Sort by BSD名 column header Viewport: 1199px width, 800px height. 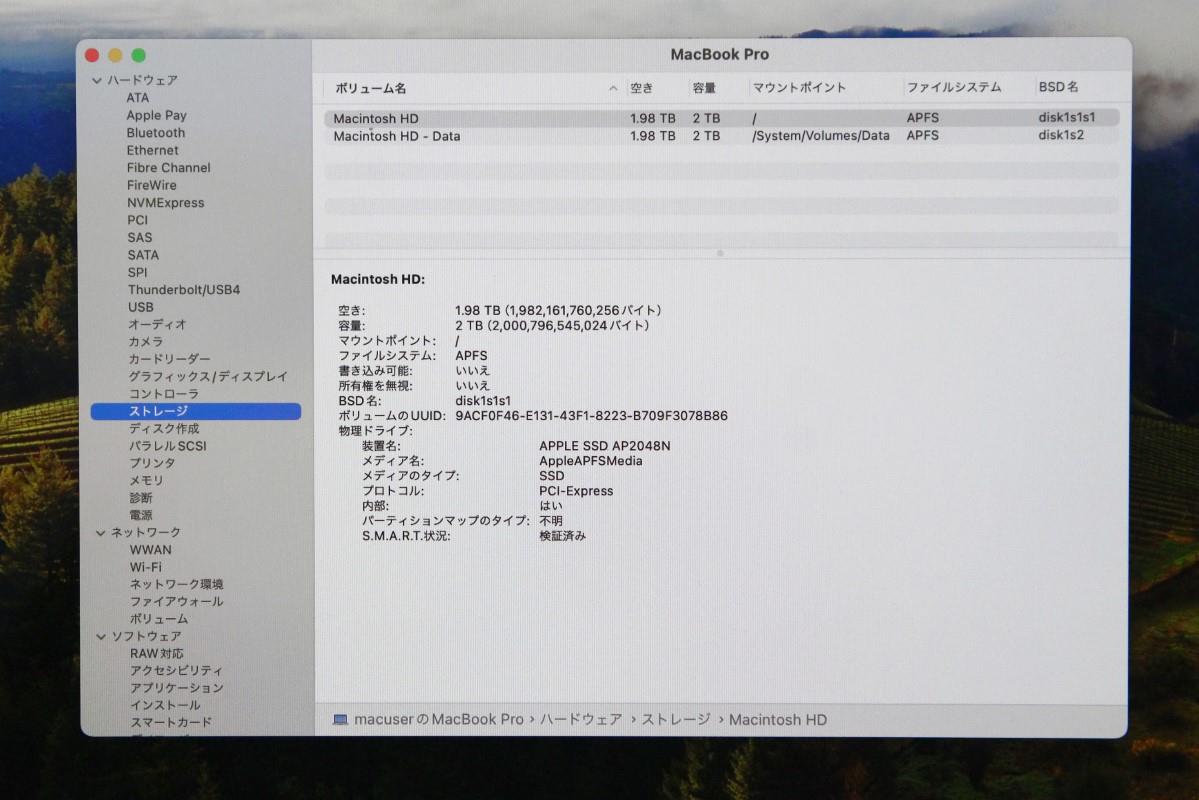[x=1058, y=87]
